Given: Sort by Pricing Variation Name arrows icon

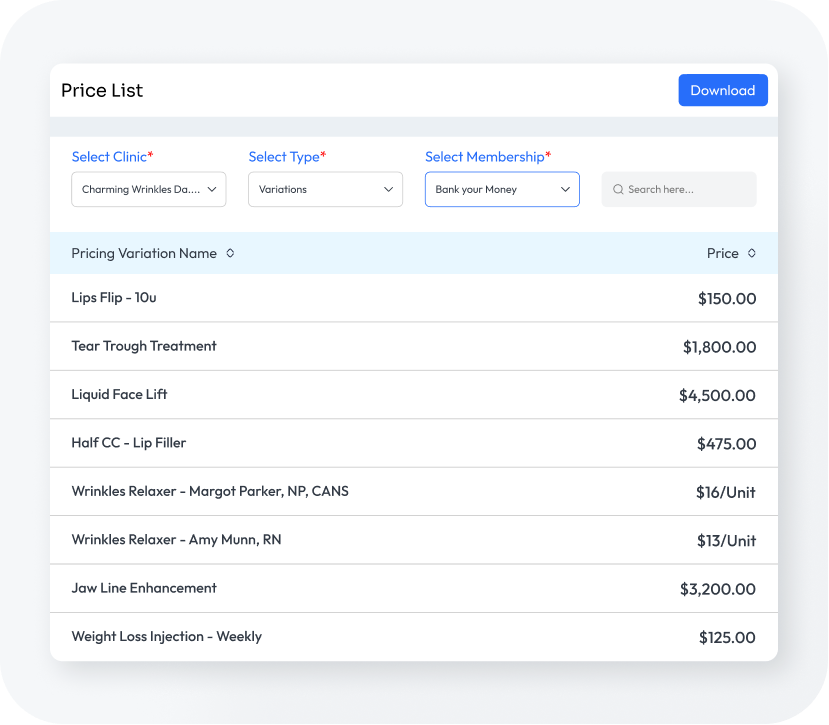Looking at the screenshot, I should point(230,254).
